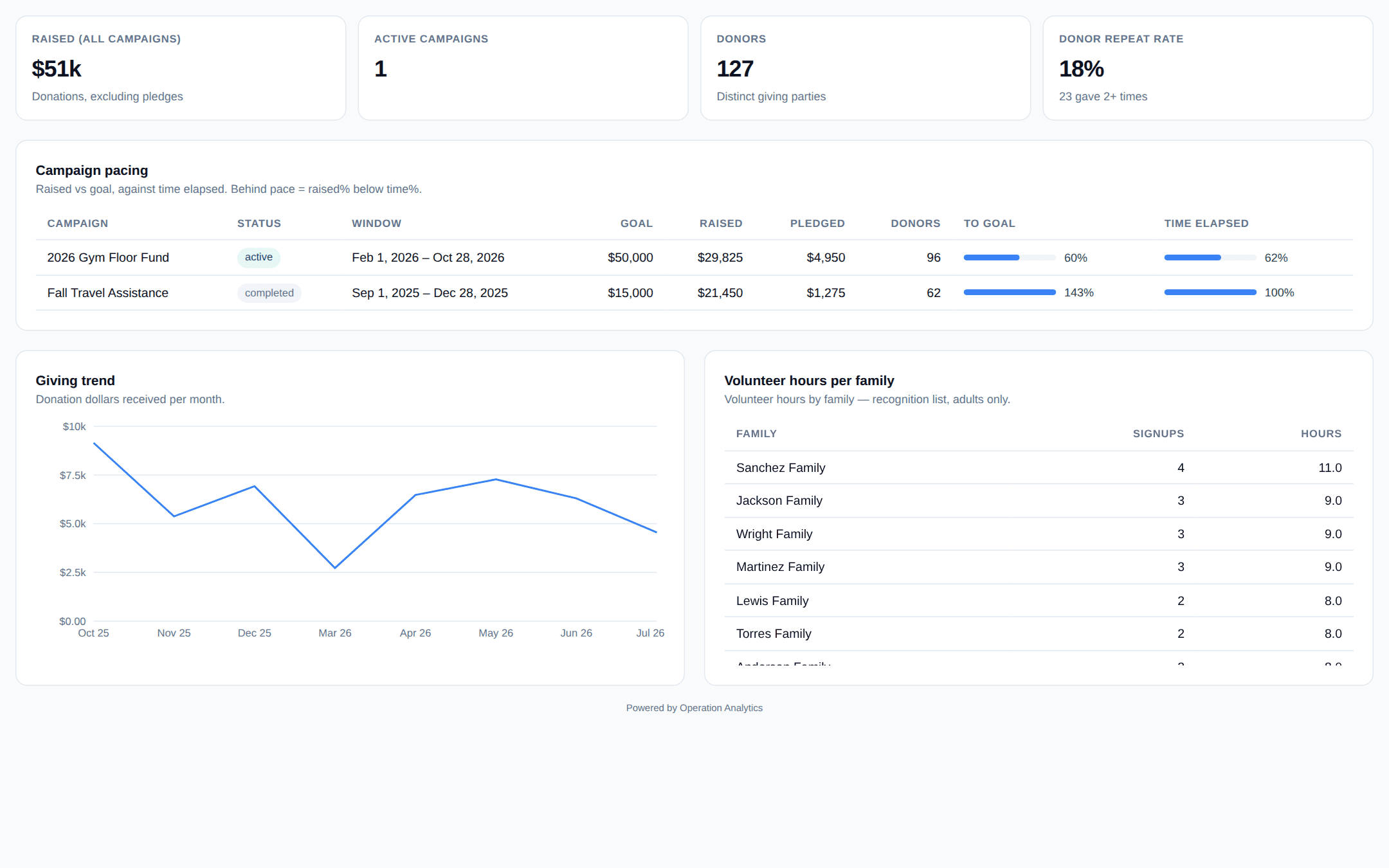The image size is (1389, 868).
Task: Click the $4,950 pledged cell
Action: [x=826, y=258]
